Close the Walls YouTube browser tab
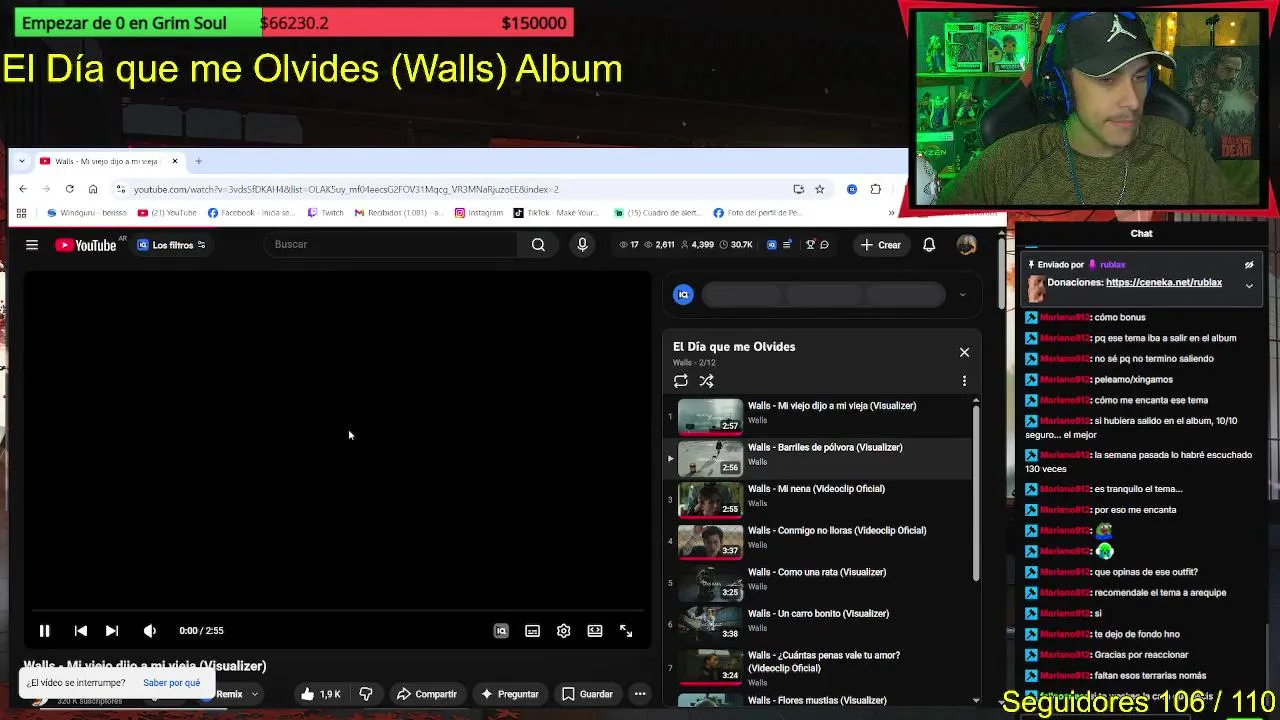This screenshot has height=720, width=1280. coord(175,161)
